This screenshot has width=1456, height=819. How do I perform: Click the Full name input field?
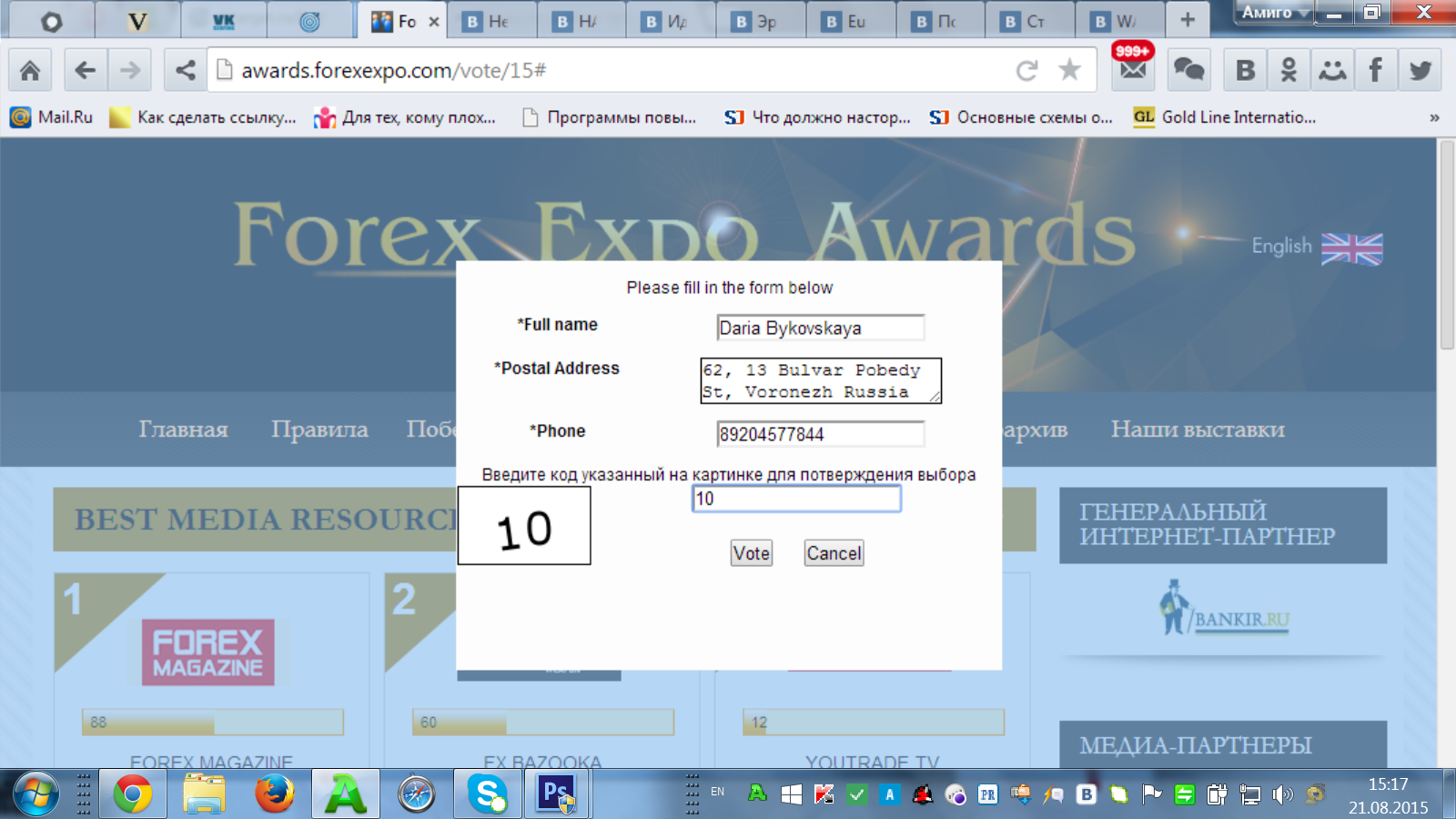click(820, 328)
